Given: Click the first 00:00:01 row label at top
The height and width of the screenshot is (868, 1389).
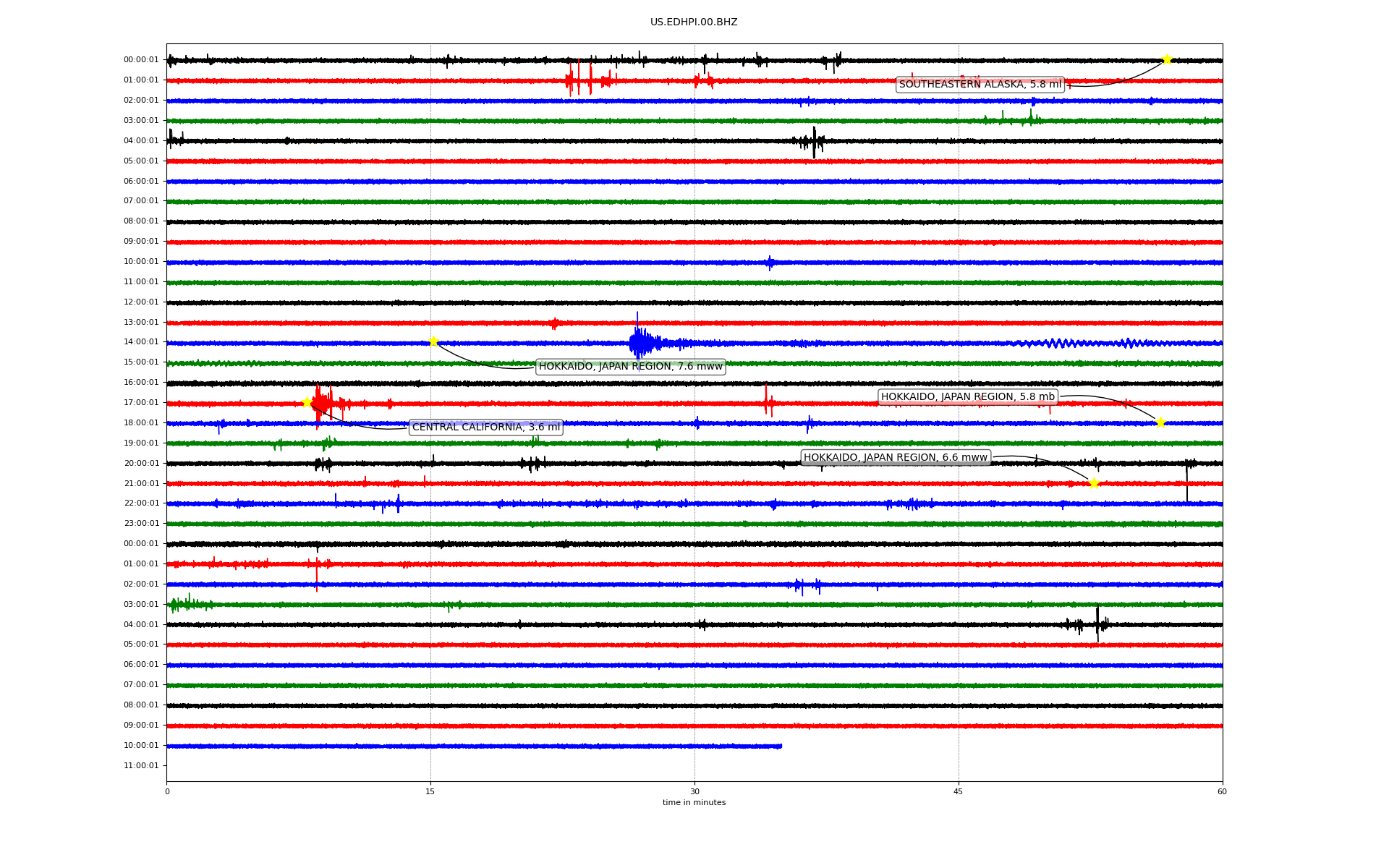Looking at the screenshot, I should [141, 60].
